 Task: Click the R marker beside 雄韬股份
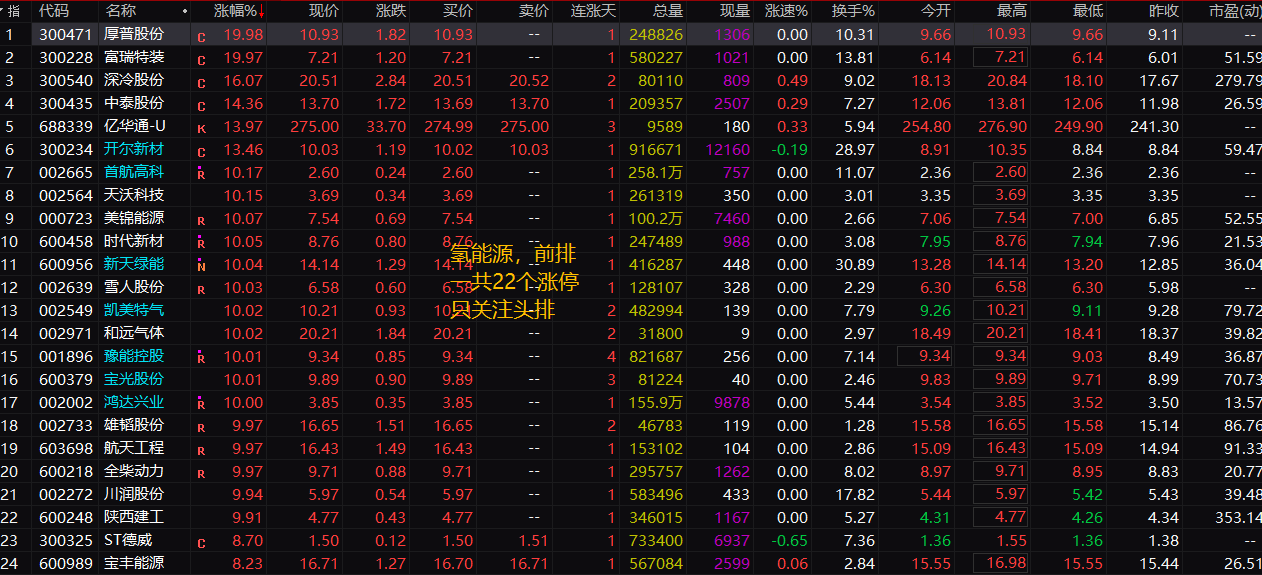201,428
